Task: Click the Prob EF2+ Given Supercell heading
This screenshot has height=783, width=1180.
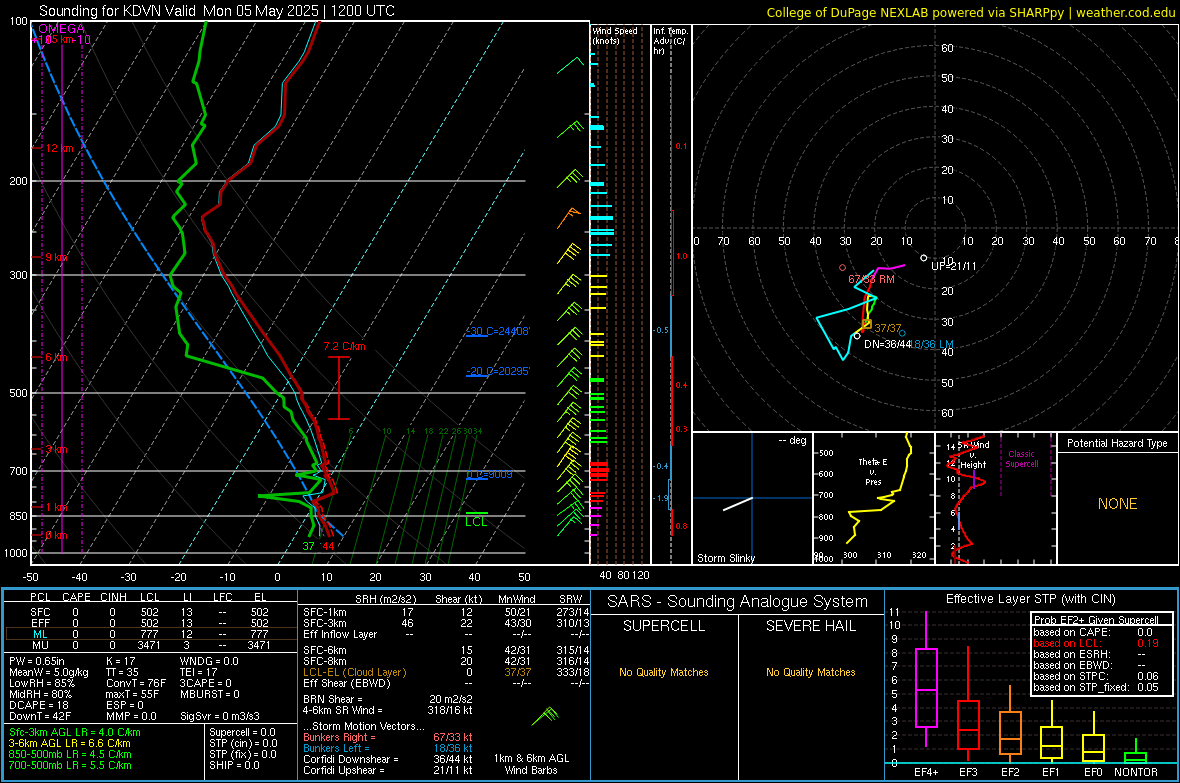Action: tap(1096, 620)
